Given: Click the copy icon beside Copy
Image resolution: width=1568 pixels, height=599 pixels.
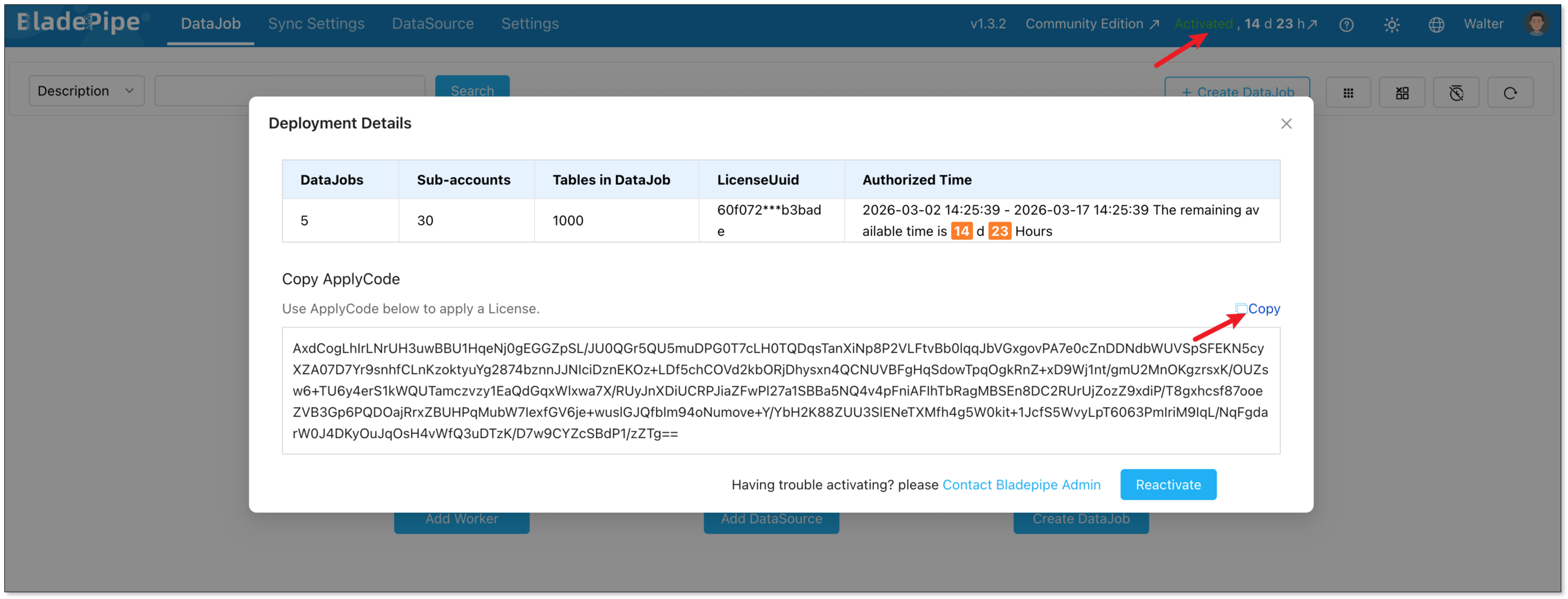Looking at the screenshot, I should 1241,309.
